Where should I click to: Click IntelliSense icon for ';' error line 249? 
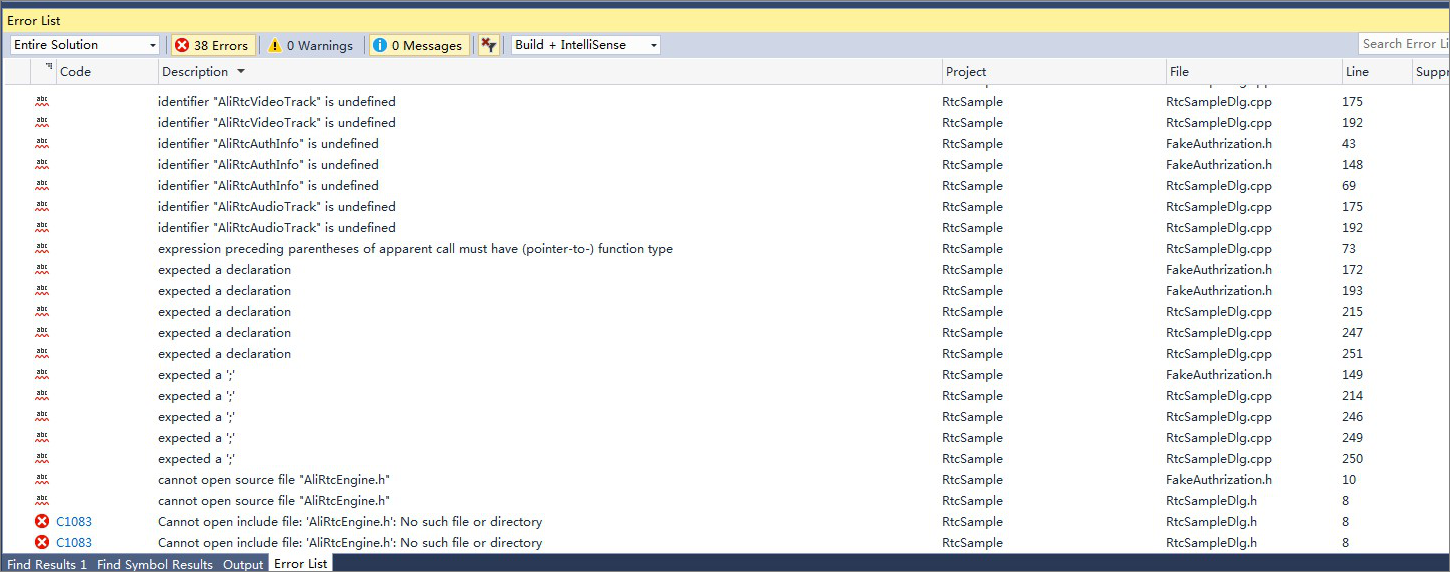click(x=42, y=437)
